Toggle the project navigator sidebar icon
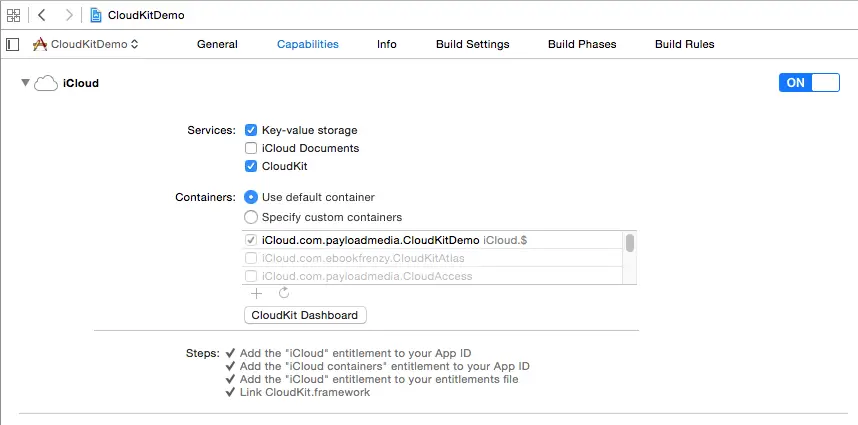Screen dimensions: 858x425 click(x=13, y=44)
